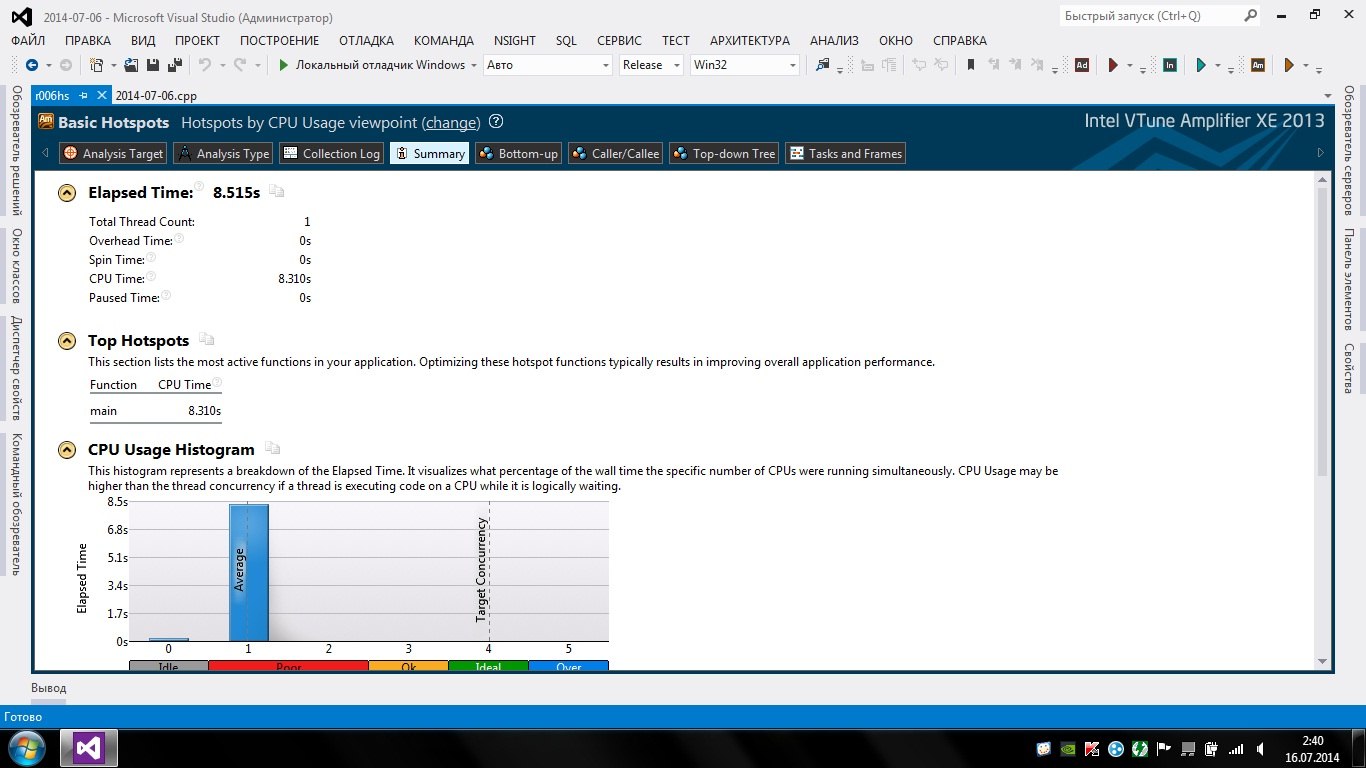
Task: Open the Collection Log tab
Action: 331,153
